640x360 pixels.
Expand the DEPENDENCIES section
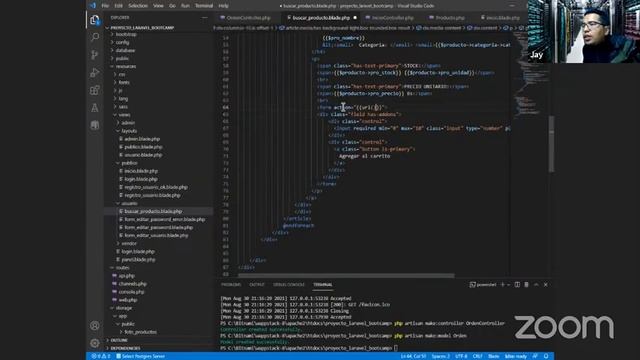coord(125,348)
